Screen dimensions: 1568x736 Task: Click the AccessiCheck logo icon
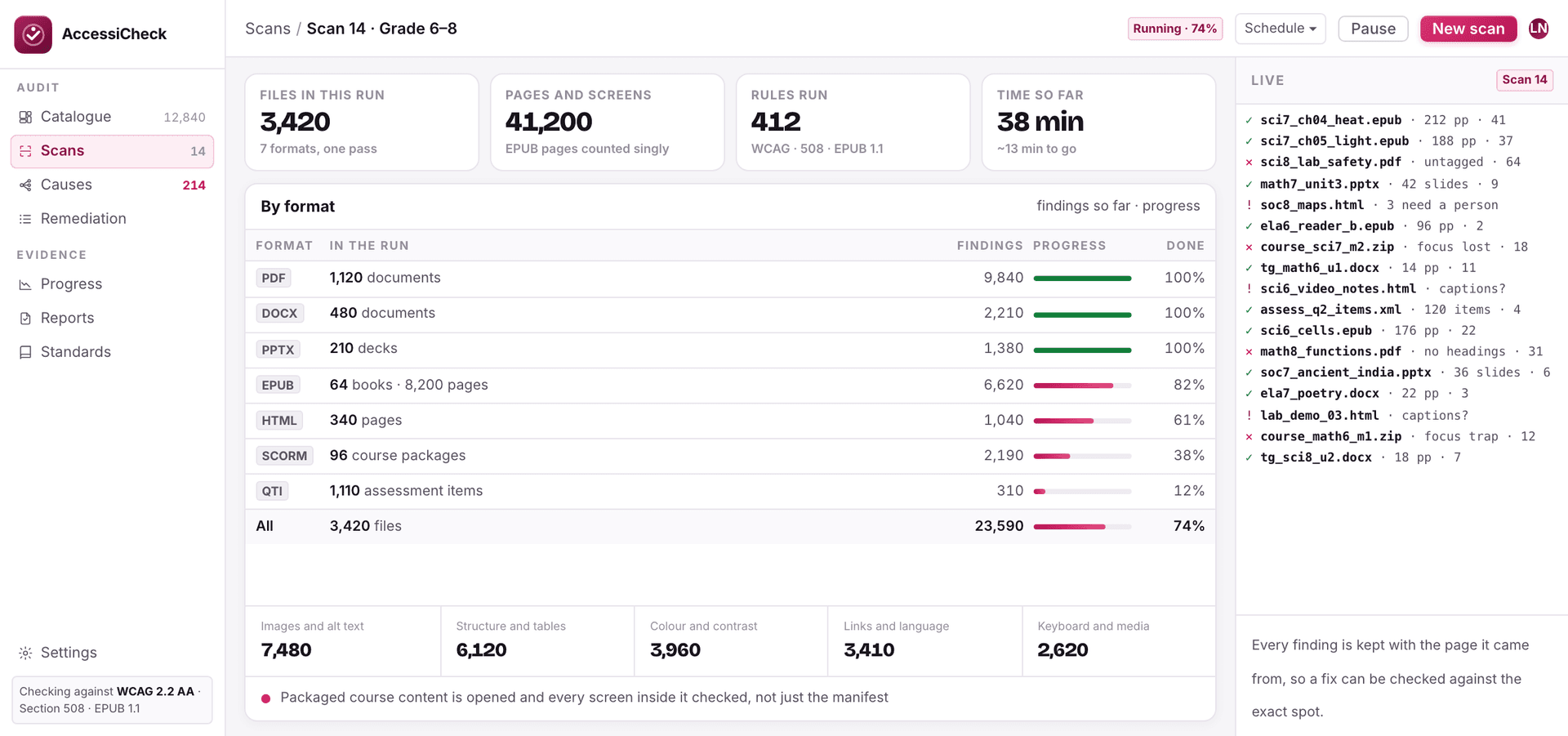point(33,34)
